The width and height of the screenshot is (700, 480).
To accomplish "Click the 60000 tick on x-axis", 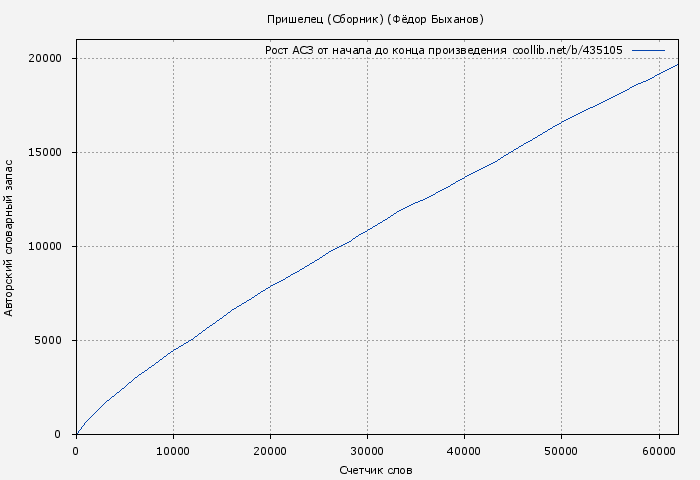I will coord(658,450).
